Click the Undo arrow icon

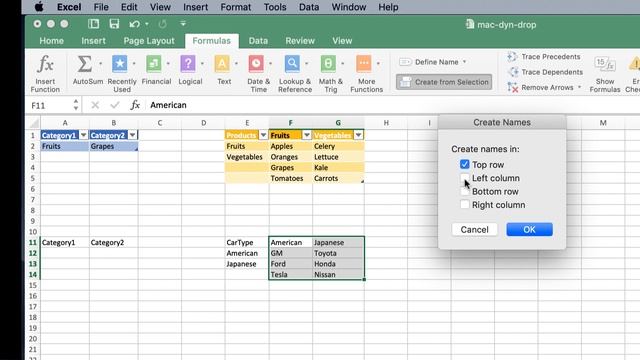(134, 24)
